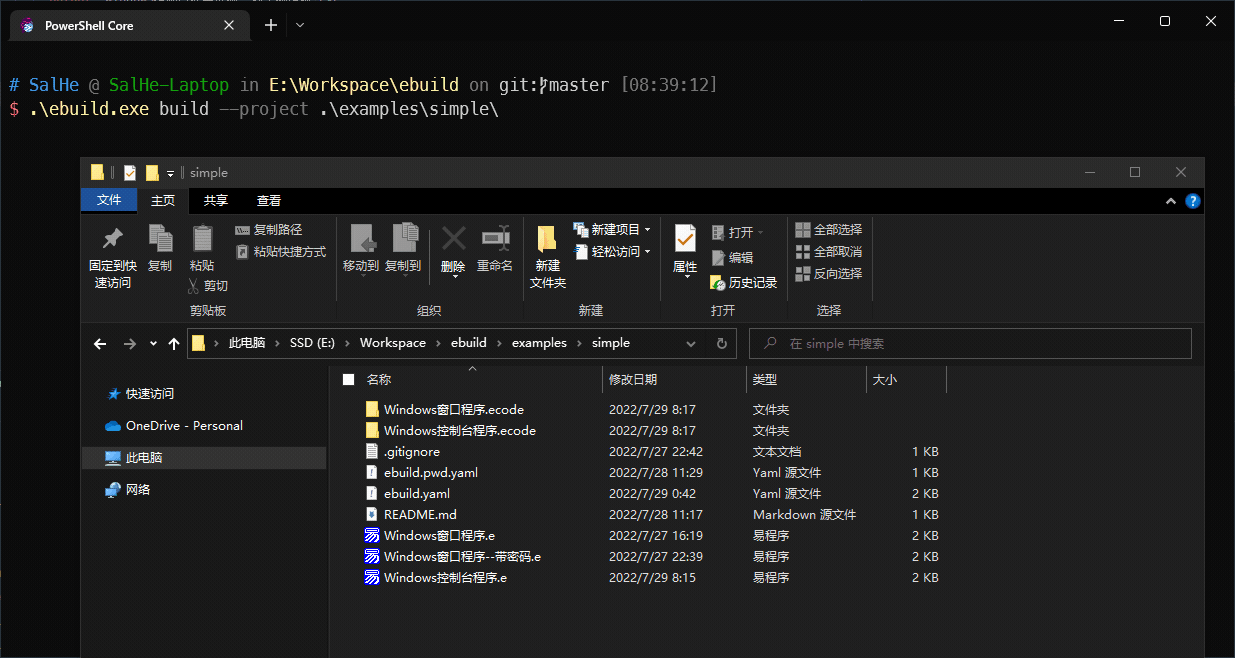Open the View ribbon tab
The height and width of the screenshot is (658, 1235).
point(269,201)
